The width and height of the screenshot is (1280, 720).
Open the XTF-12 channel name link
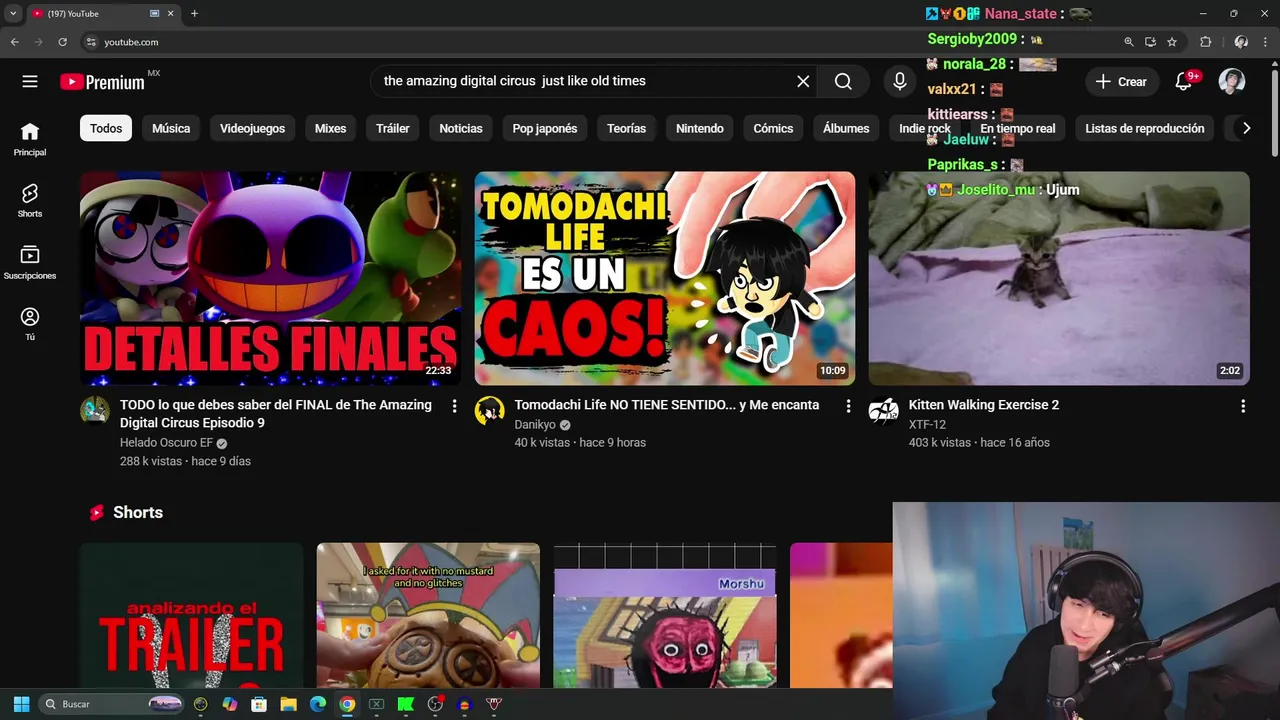927,425
